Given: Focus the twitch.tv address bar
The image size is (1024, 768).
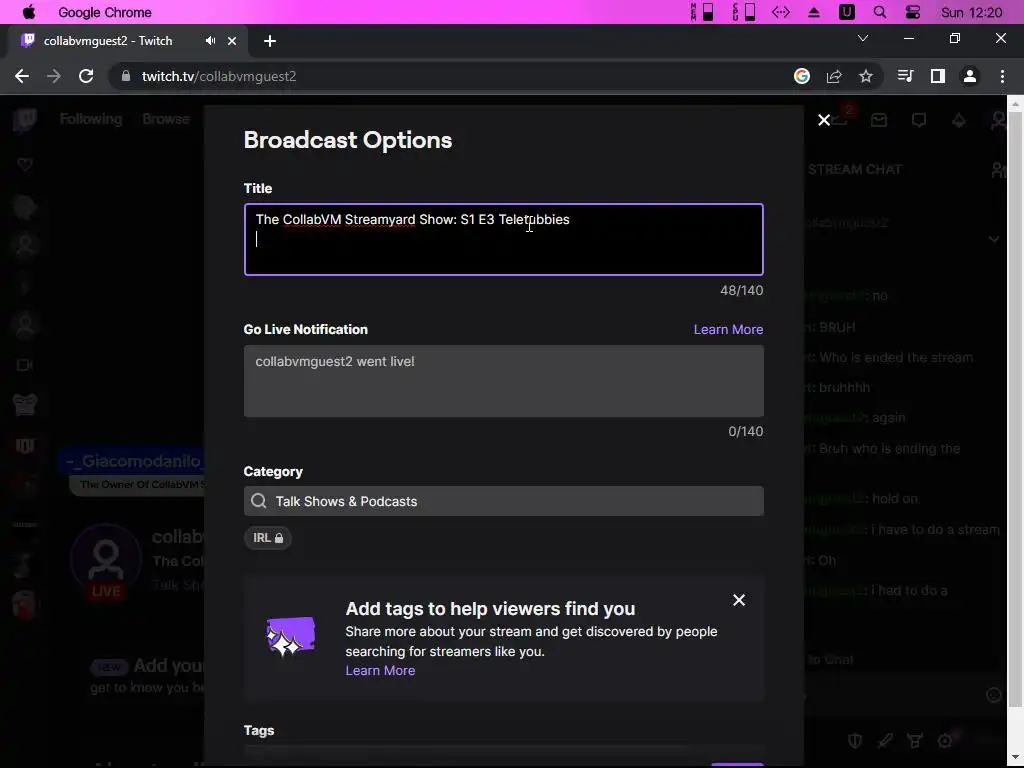Looking at the screenshot, I should tap(451, 76).
